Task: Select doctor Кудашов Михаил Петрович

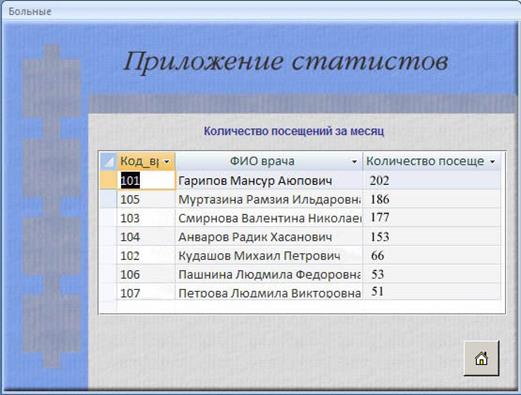Action: tap(269, 255)
